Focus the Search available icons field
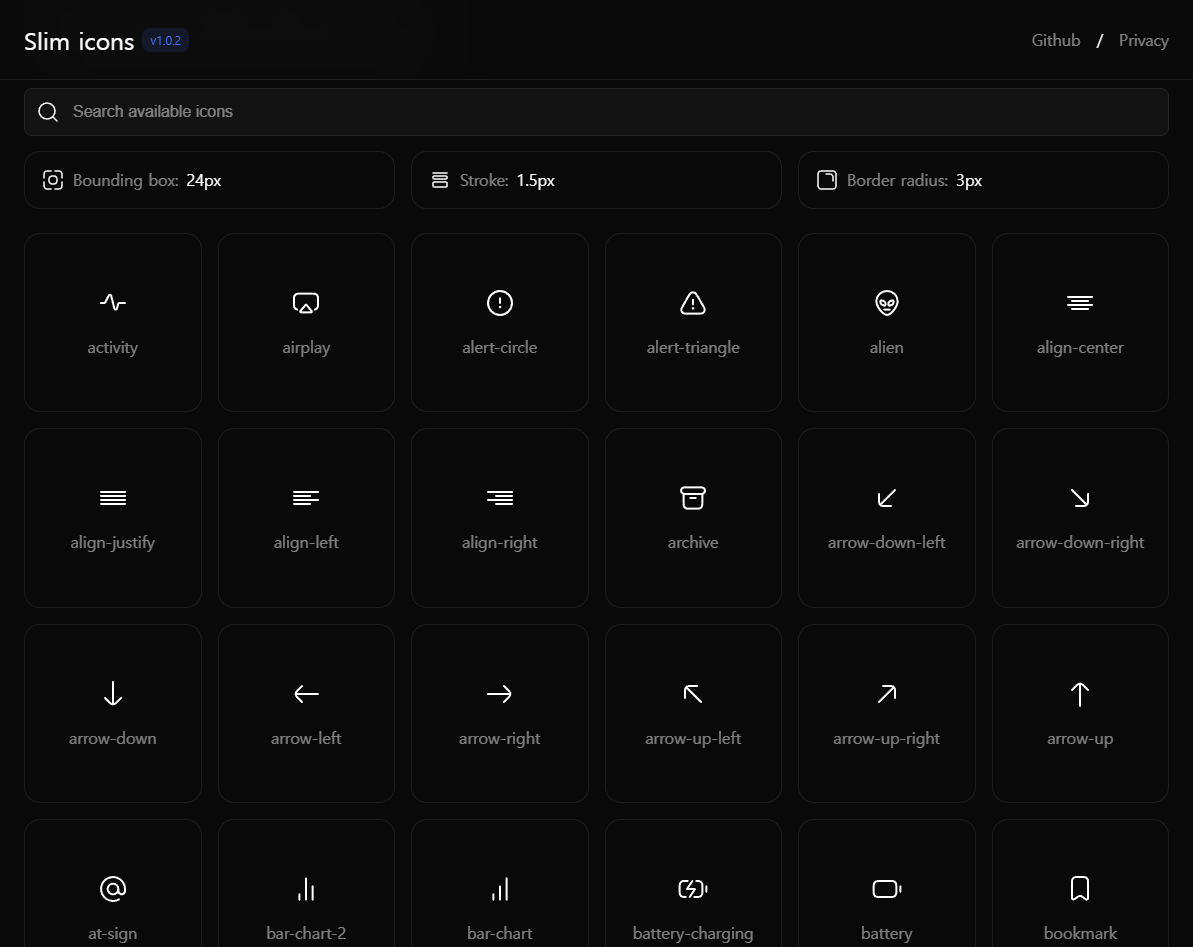The width and height of the screenshot is (1193, 947). 596,111
